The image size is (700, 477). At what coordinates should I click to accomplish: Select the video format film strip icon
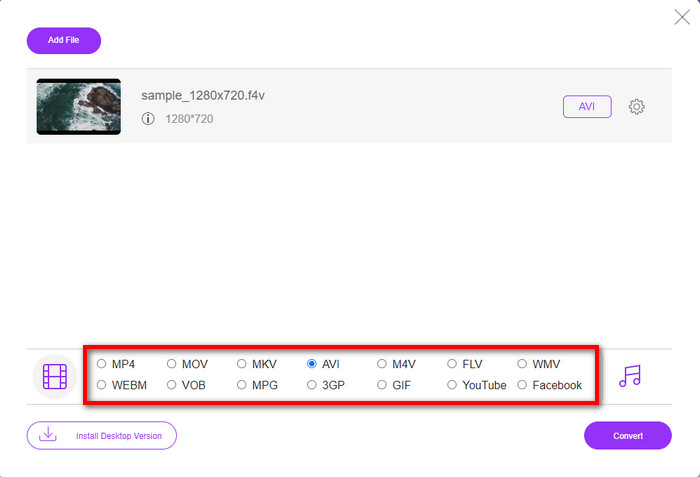[55, 376]
